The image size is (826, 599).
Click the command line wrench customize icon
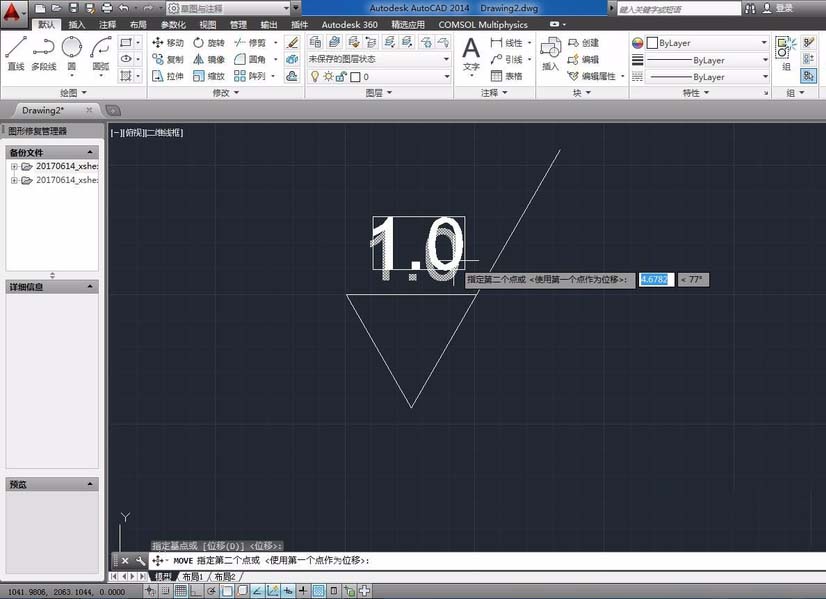pyautogui.click(x=140, y=561)
